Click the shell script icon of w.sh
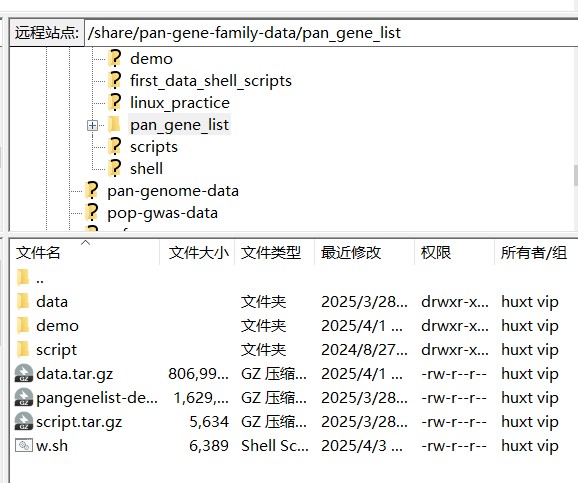Screen dimensions: 578x483 pyautogui.click(x=24, y=445)
